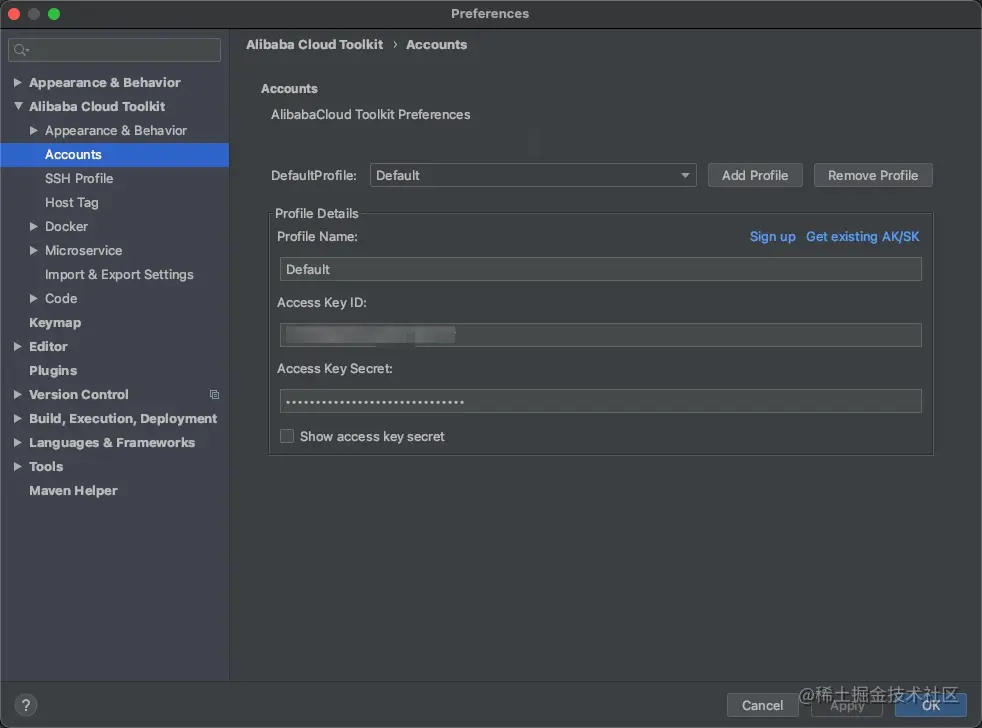Click the OK button

pyautogui.click(x=931, y=705)
